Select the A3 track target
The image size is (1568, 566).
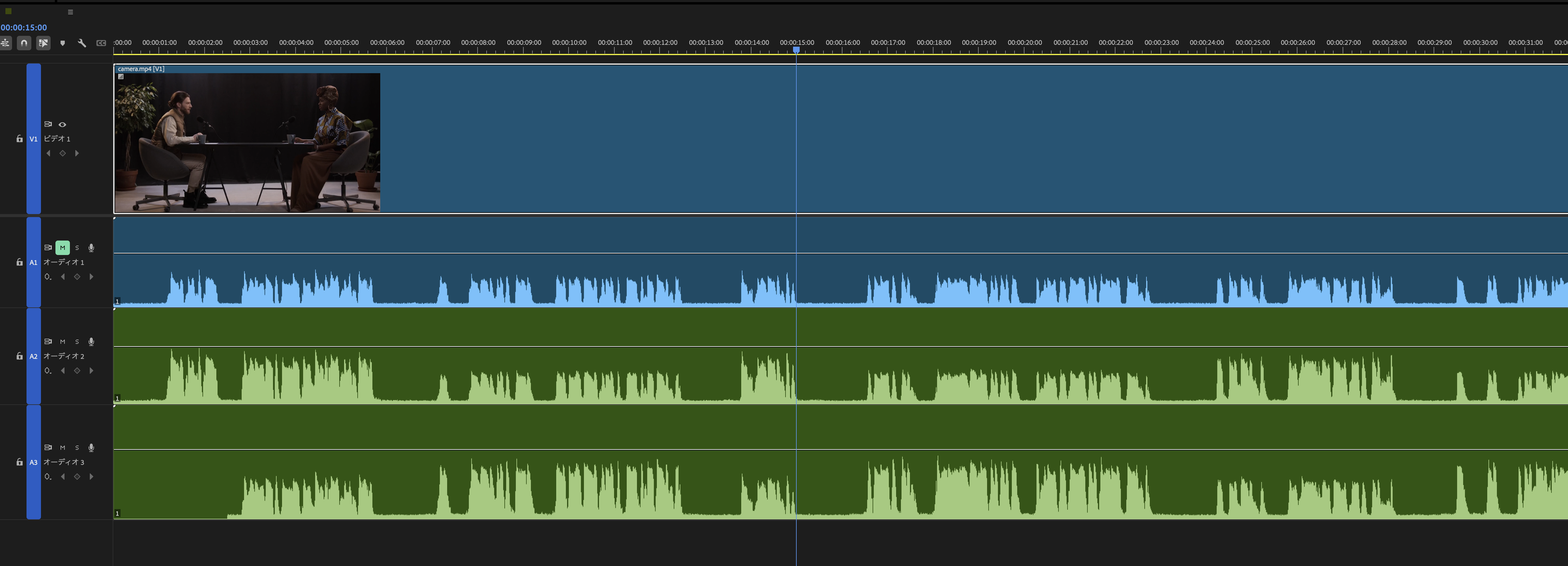coord(33,463)
